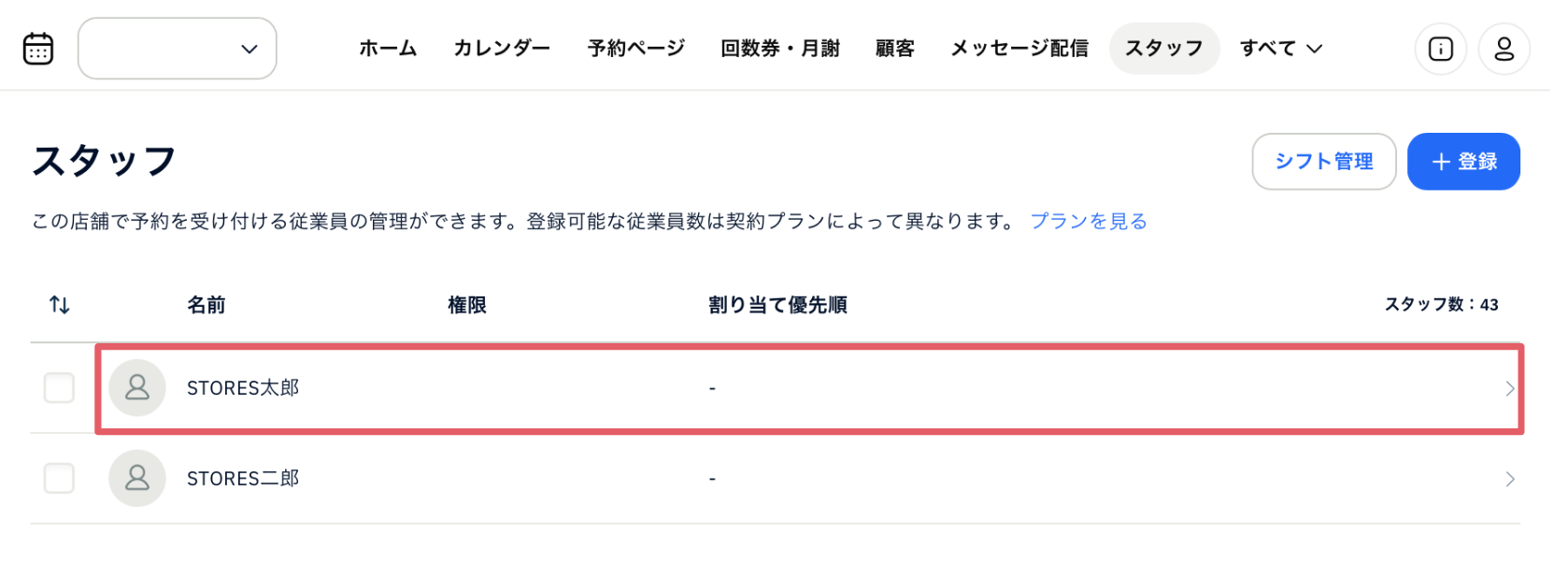The height and width of the screenshot is (563, 1568).
Task: Click STORES二郎 avatar icon
Action: pyautogui.click(x=137, y=479)
